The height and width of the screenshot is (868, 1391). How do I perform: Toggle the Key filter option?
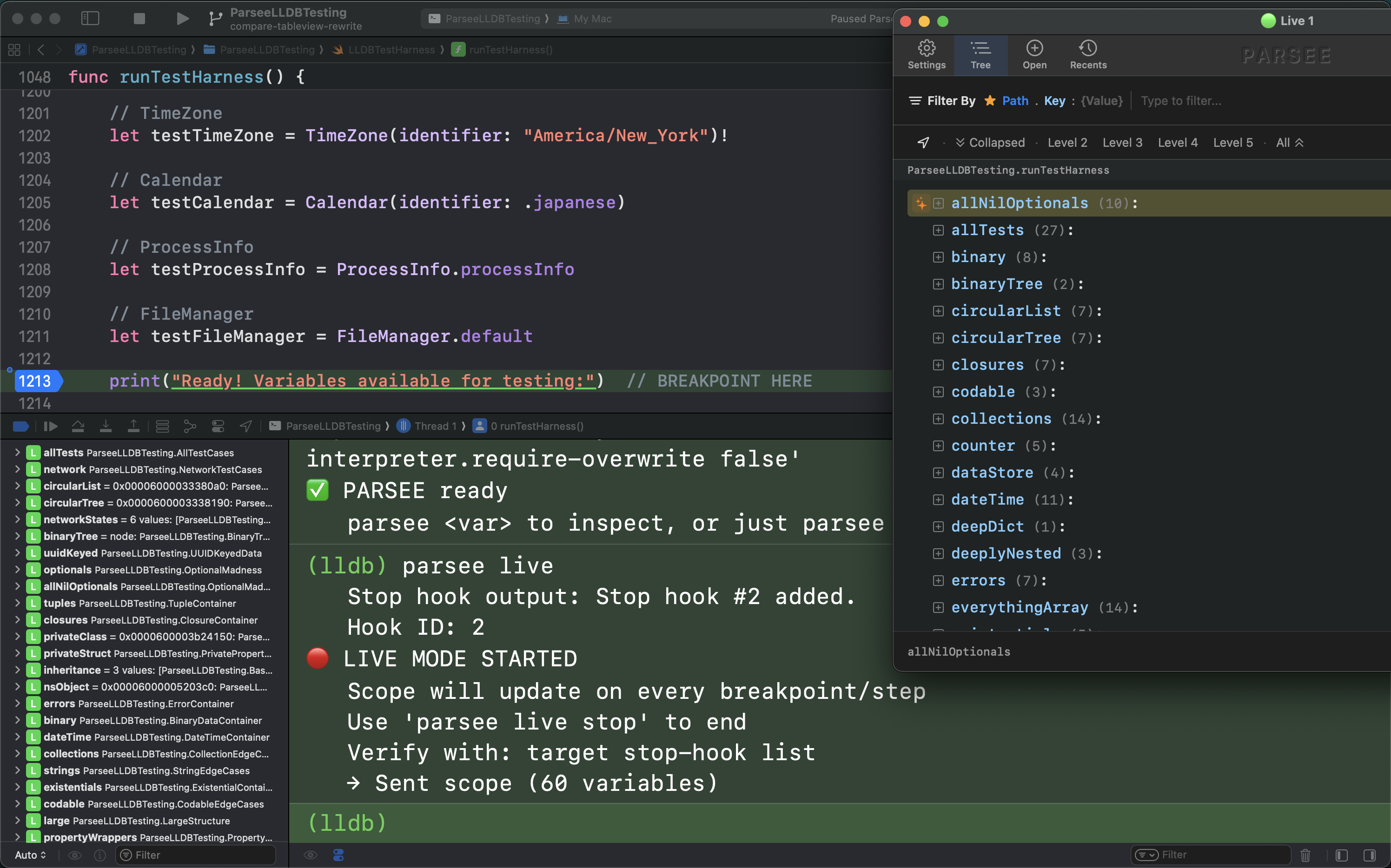pos(1054,100)
